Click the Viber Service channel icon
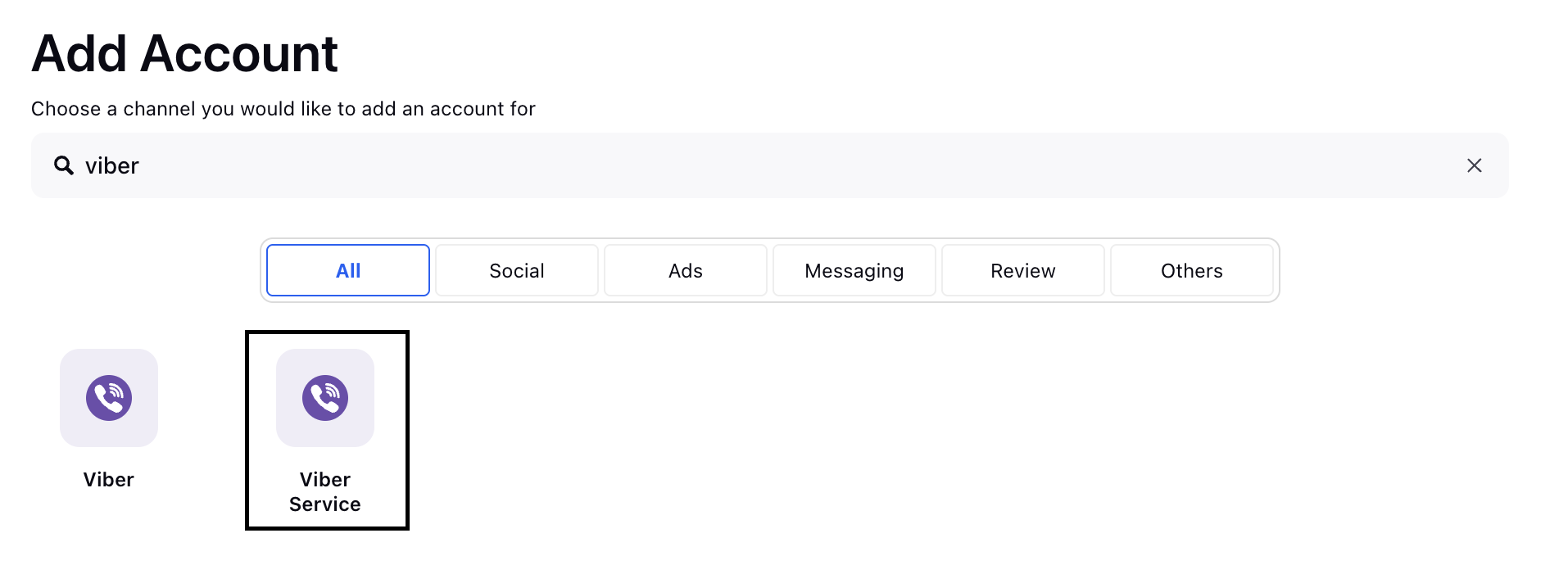The image size is (1568, 583). [x=325, y=398]
